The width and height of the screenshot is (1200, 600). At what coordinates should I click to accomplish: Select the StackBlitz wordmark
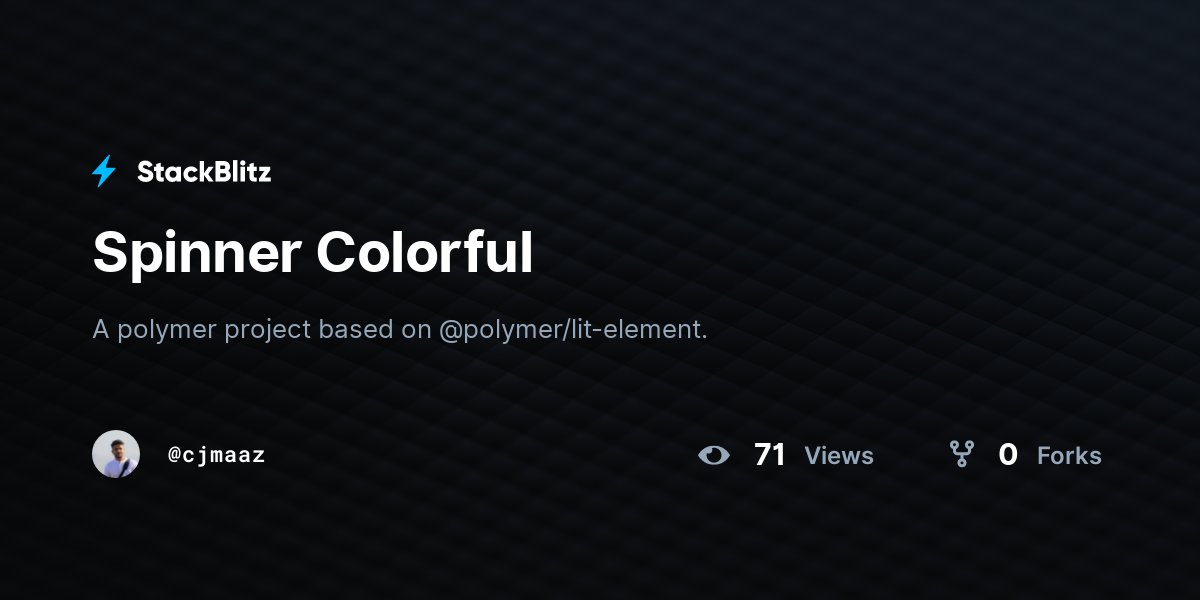tap(204, 172)
